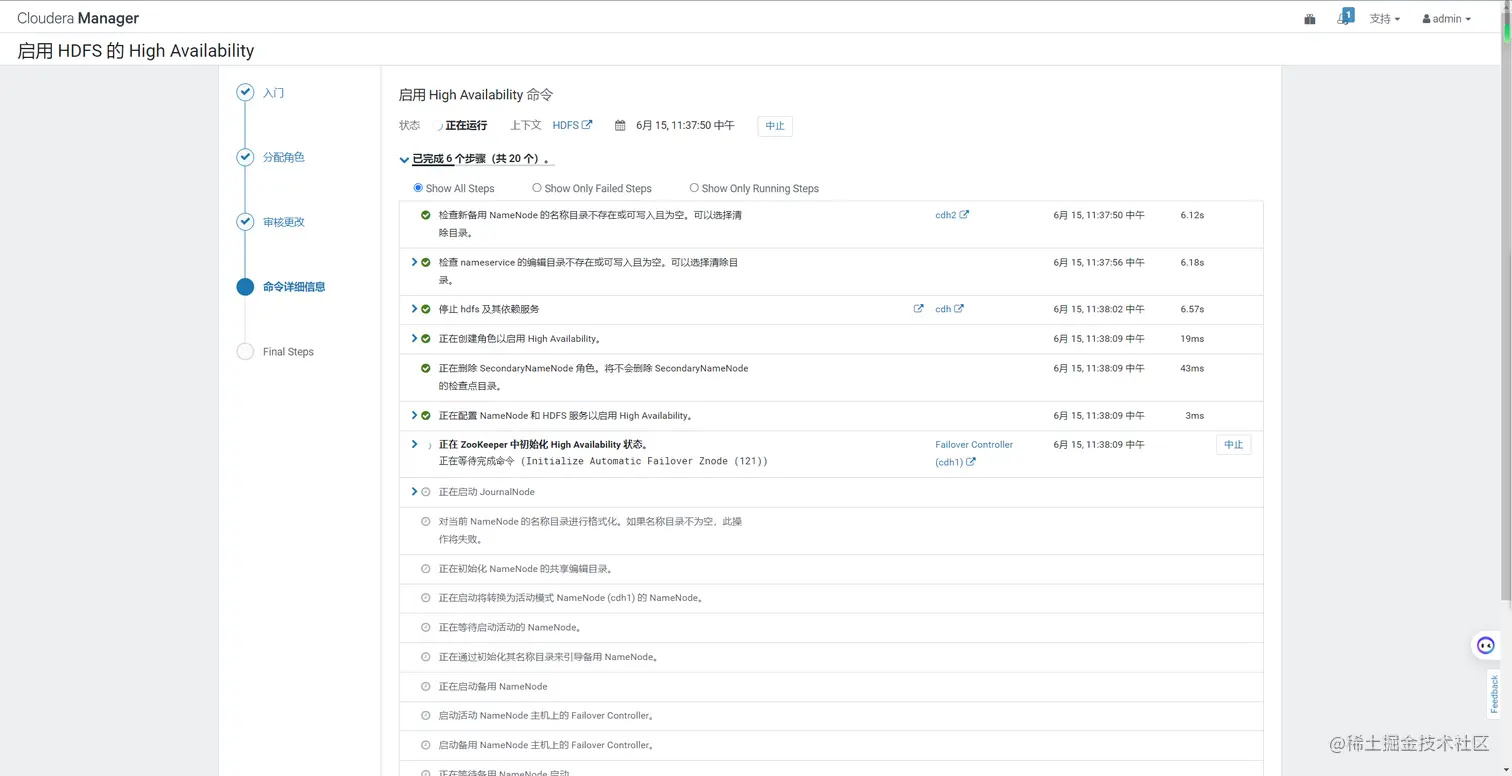Click pending icon of 初始化 NameNode 共享编辑目录 step
Viewport: 1512px width, 776px height.
tap(426, 569)
